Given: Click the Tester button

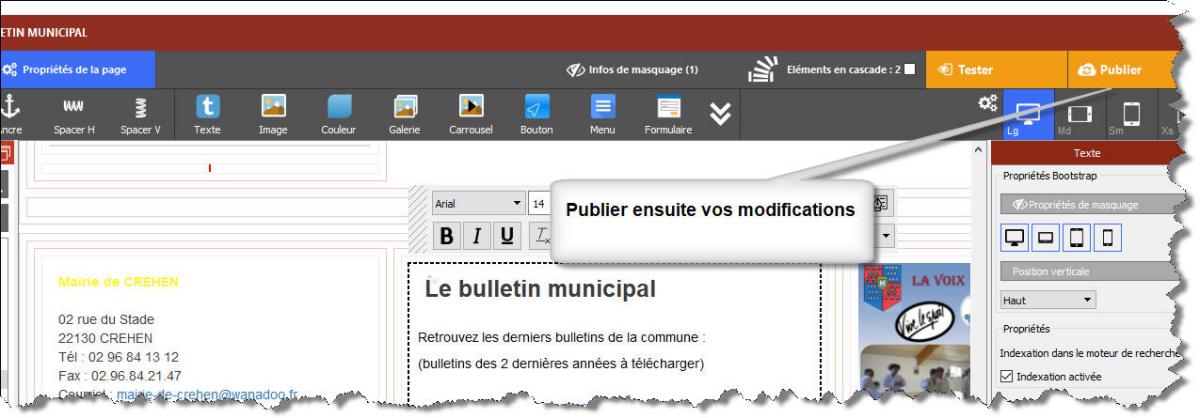Looking at the screenshot, I should [x=965, y=70].
